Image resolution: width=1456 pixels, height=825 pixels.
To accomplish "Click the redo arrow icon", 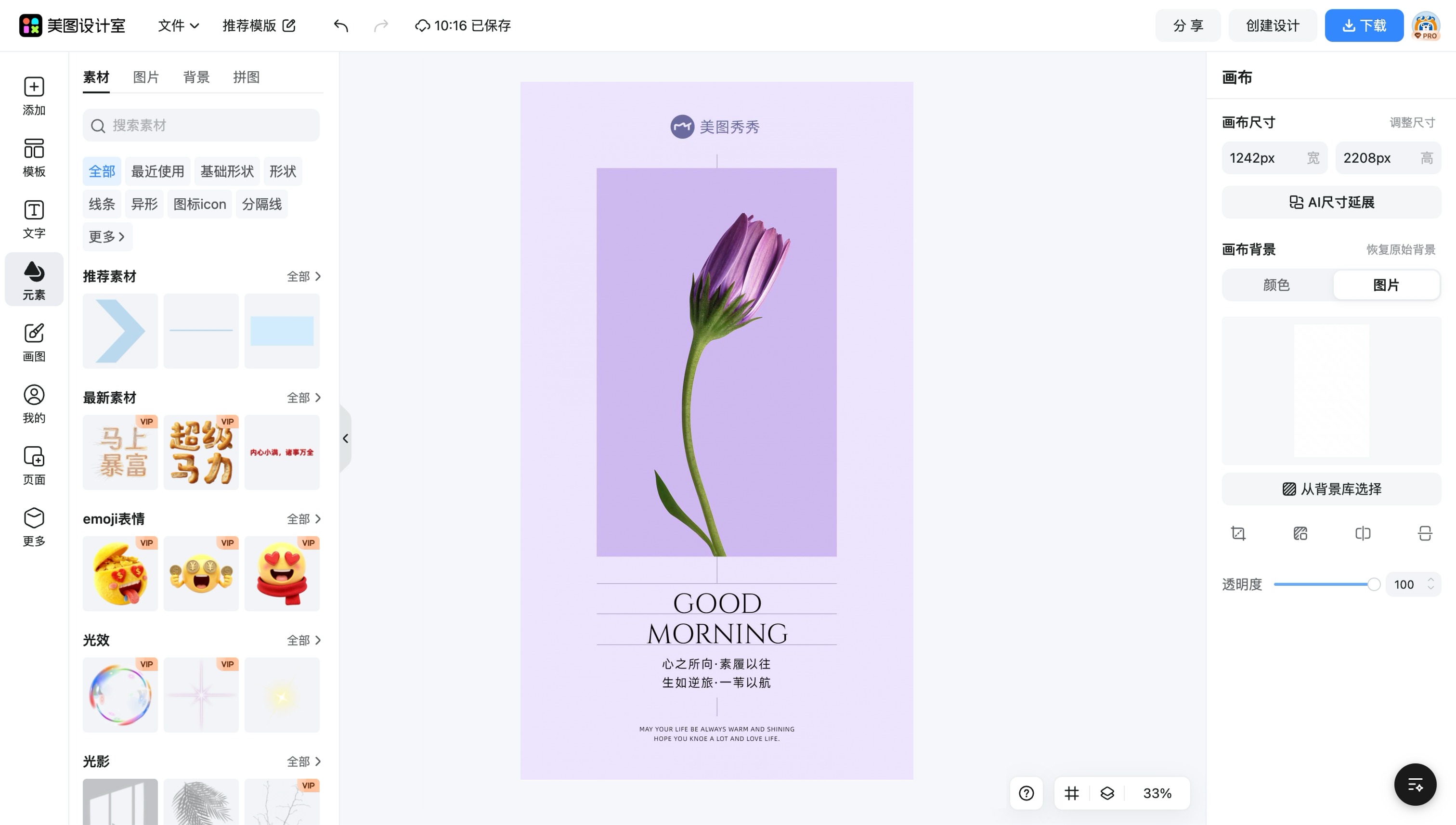I will 381,26.
